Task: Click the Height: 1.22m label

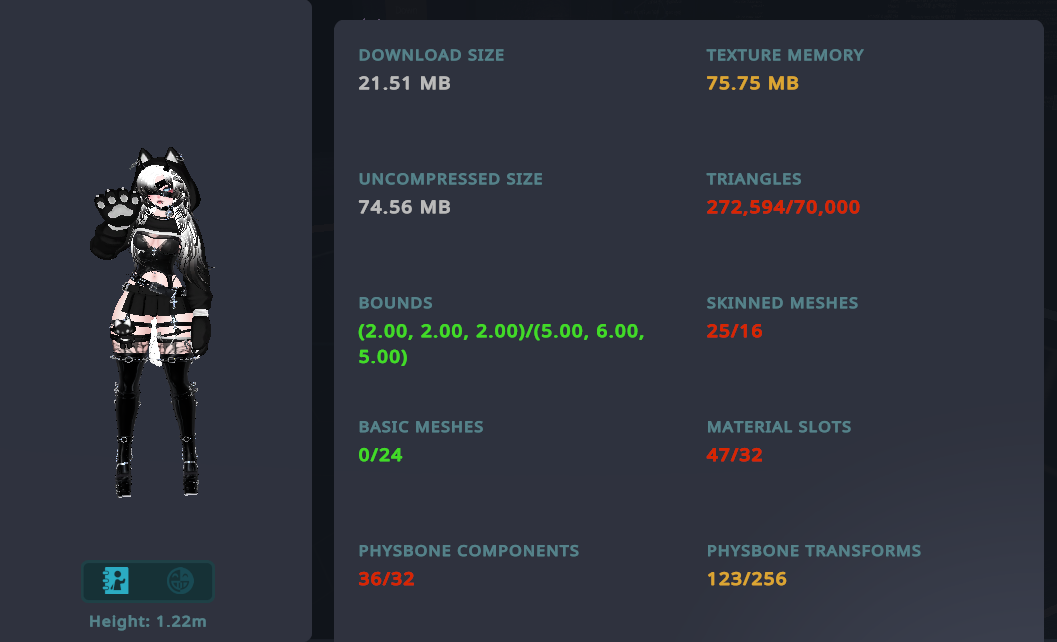Action: (x=147, y=622)
